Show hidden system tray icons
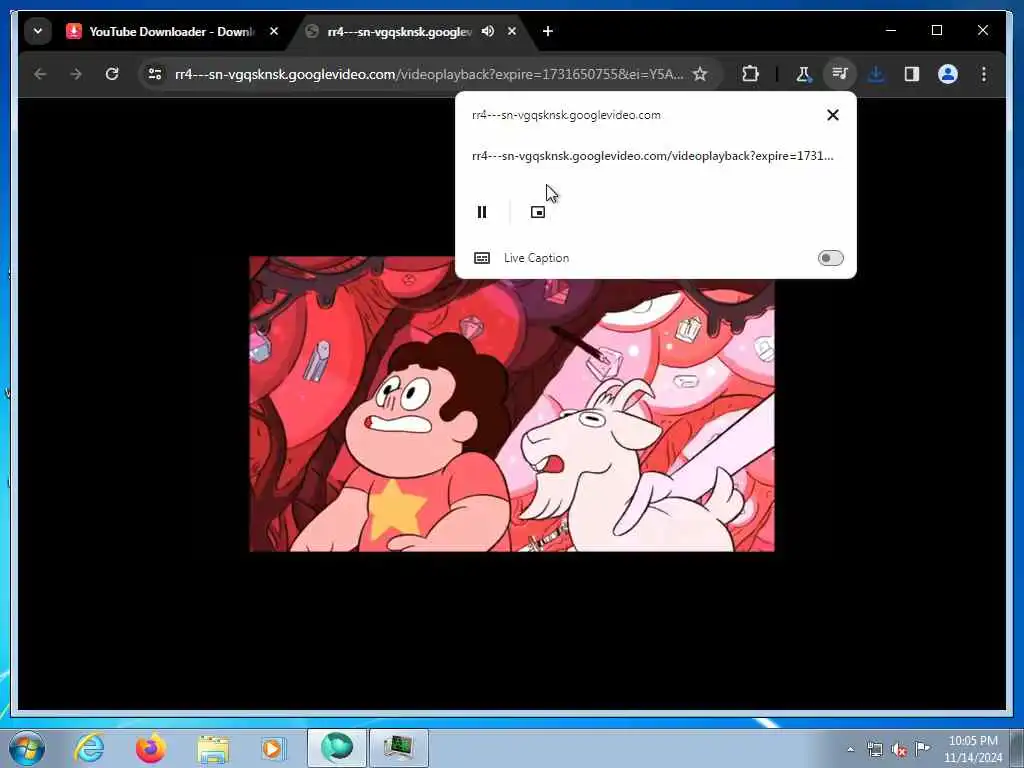1024x768 pixels. tap(850, 750)
